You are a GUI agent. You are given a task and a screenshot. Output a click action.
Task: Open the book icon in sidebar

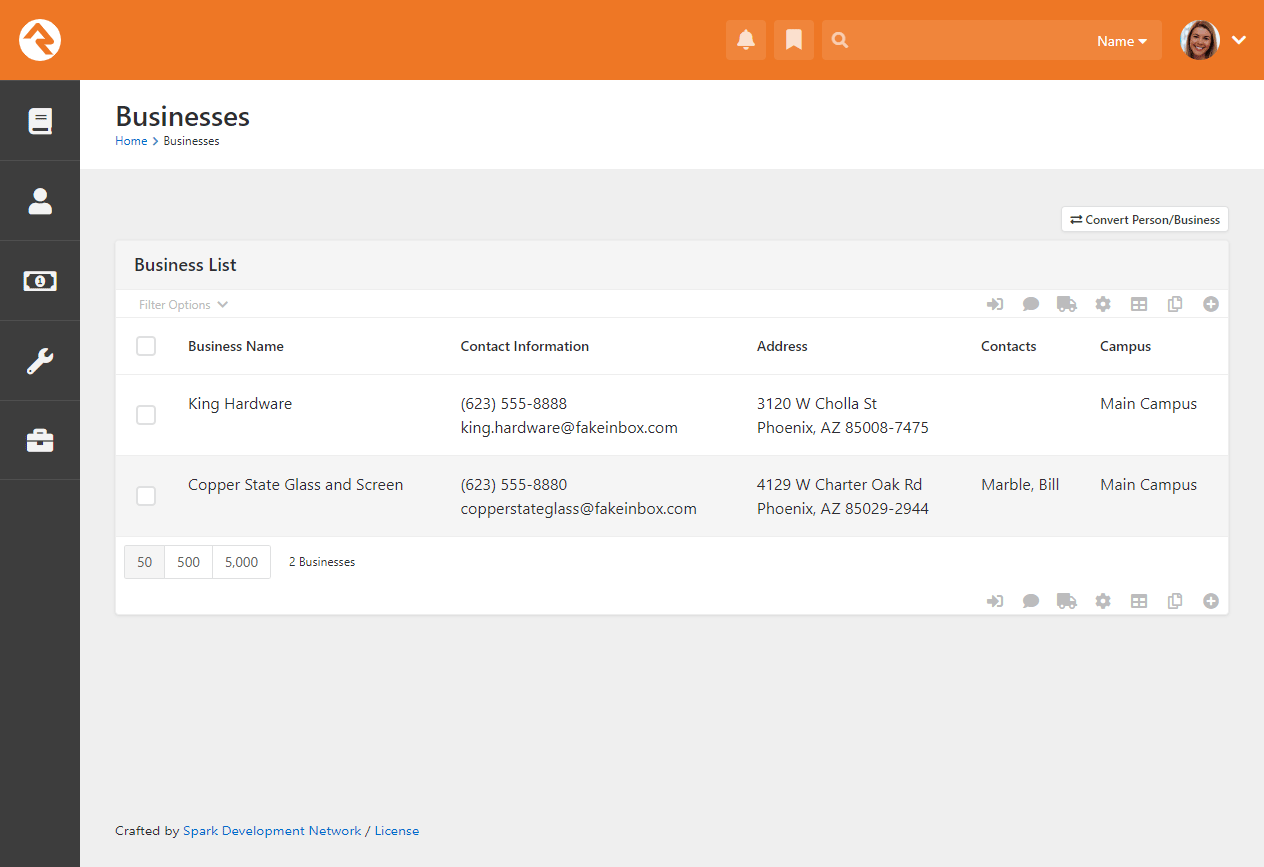40,121
